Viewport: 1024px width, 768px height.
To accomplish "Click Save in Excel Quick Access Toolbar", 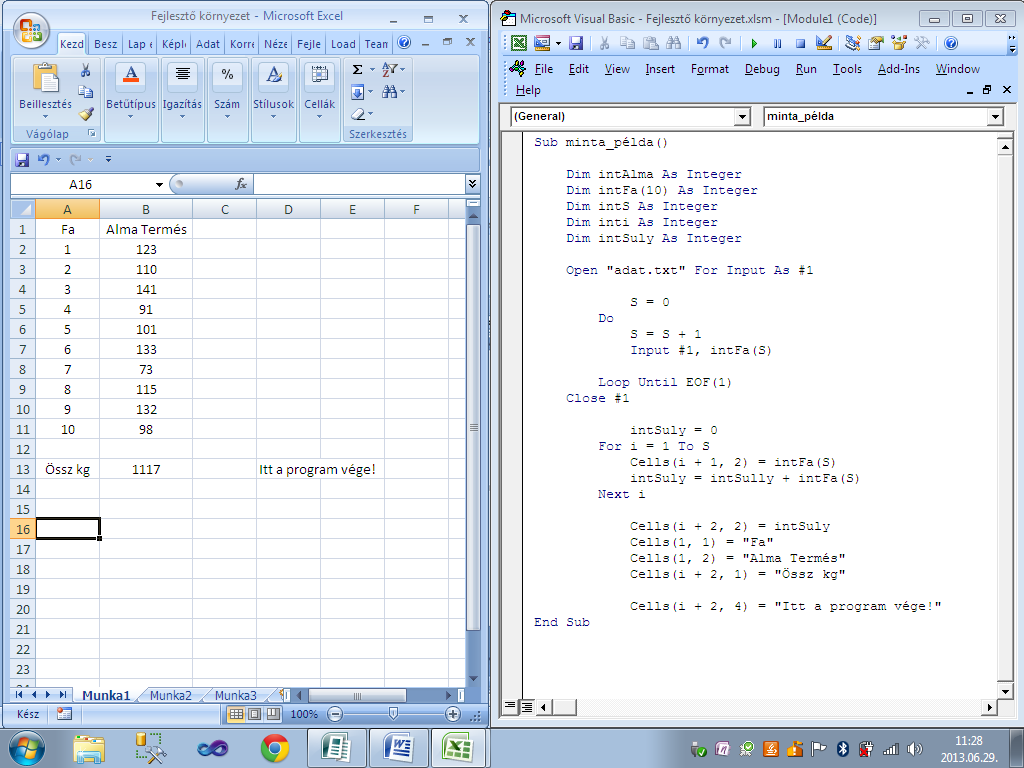I will tap(22, 159).
